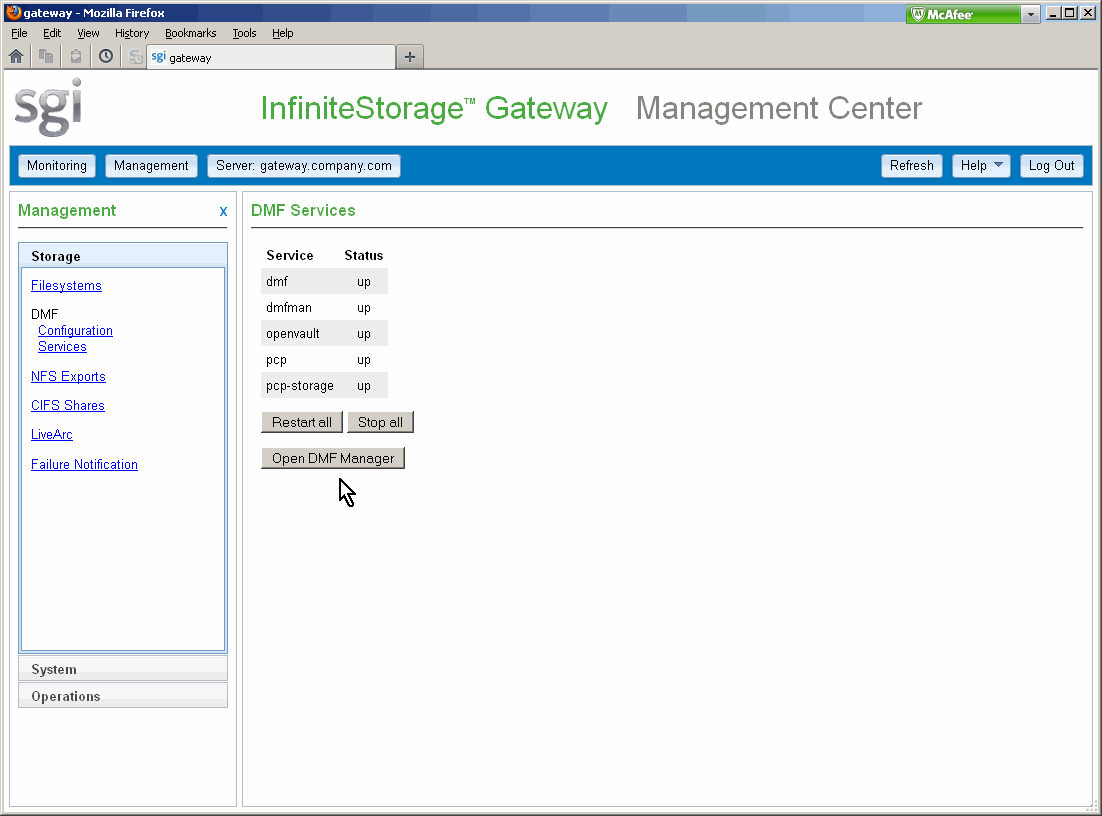Click the dmfman service name
Image resolution: width=1102 pixels, height=816 pixels.
pyautogui.click(x=289, y=308)
